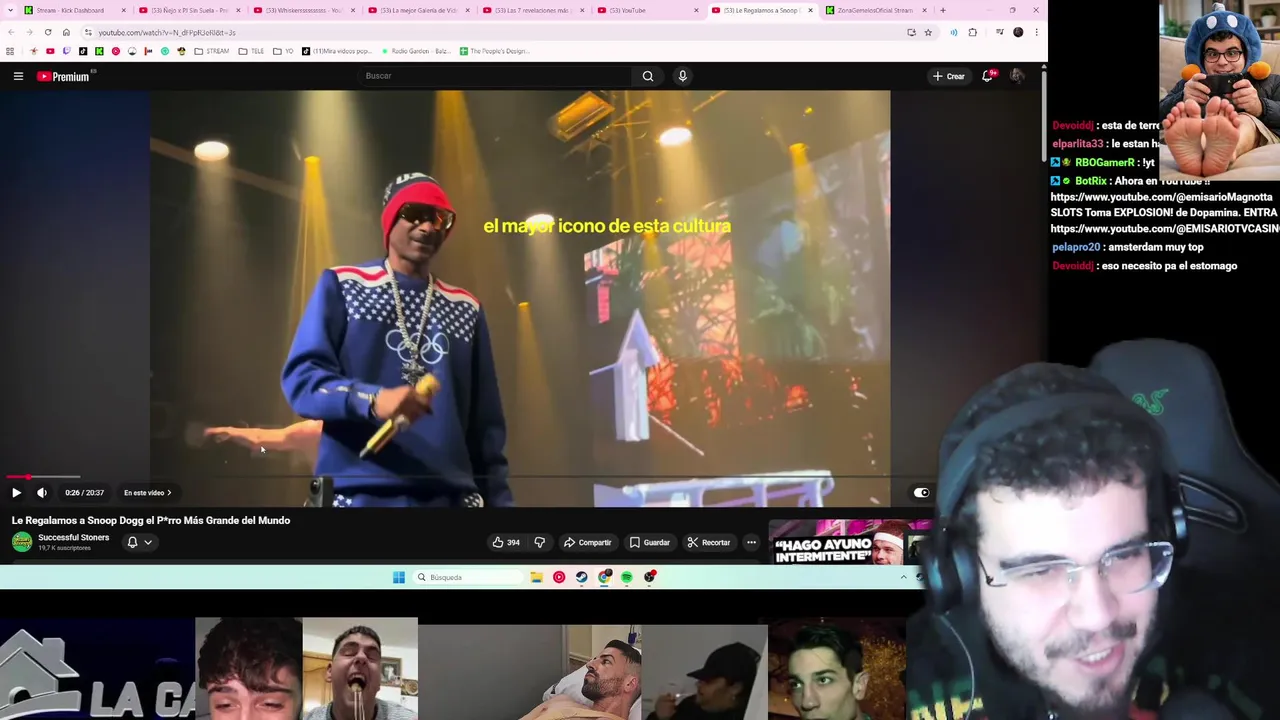Open browser extensions puzzle icon
This screenshot has width=1280, height=720.
click(x=972, y=32)
